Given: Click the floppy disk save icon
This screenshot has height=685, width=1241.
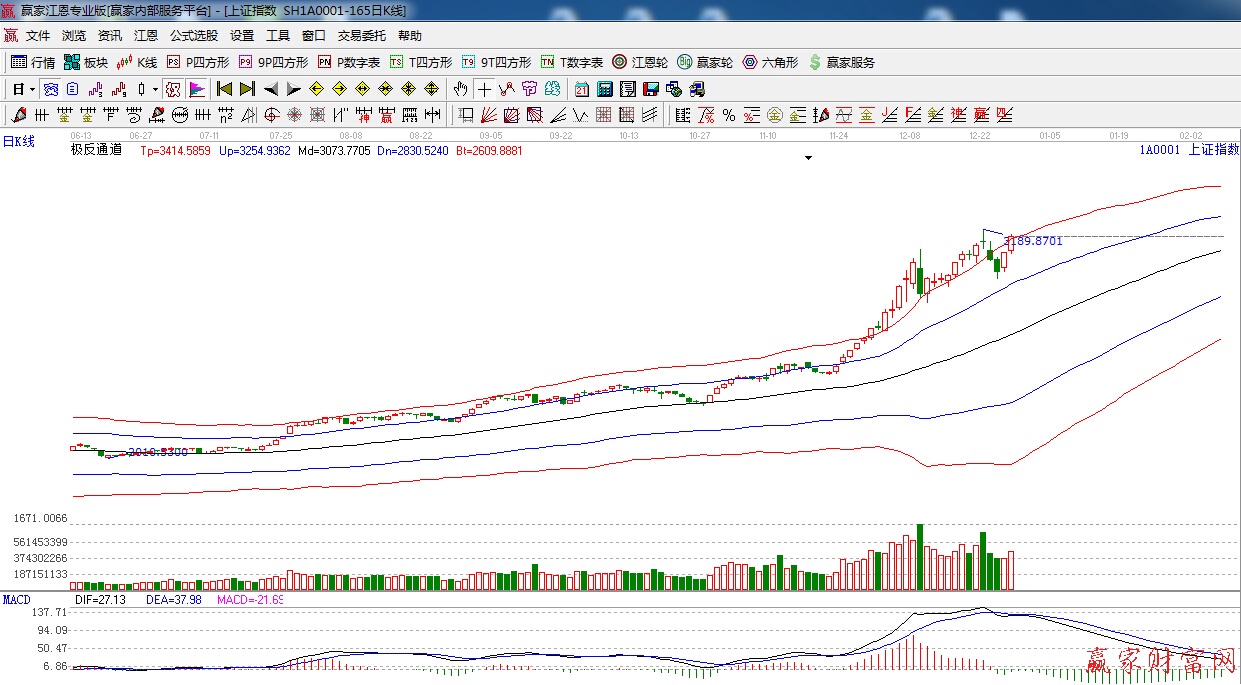Looking at the screenshot, I should (651, 89).
